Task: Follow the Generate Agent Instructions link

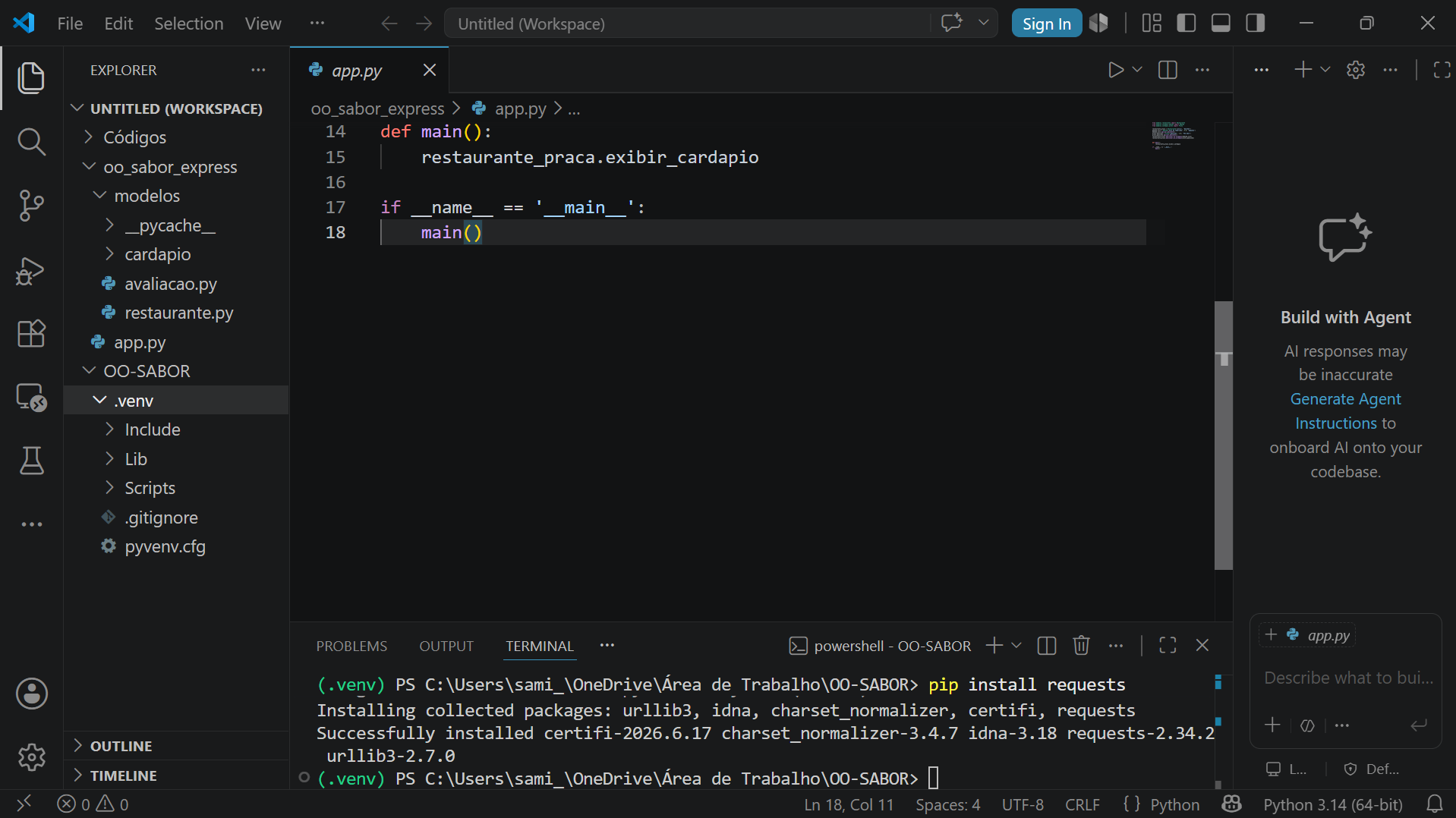Action: coord(1345,411)
